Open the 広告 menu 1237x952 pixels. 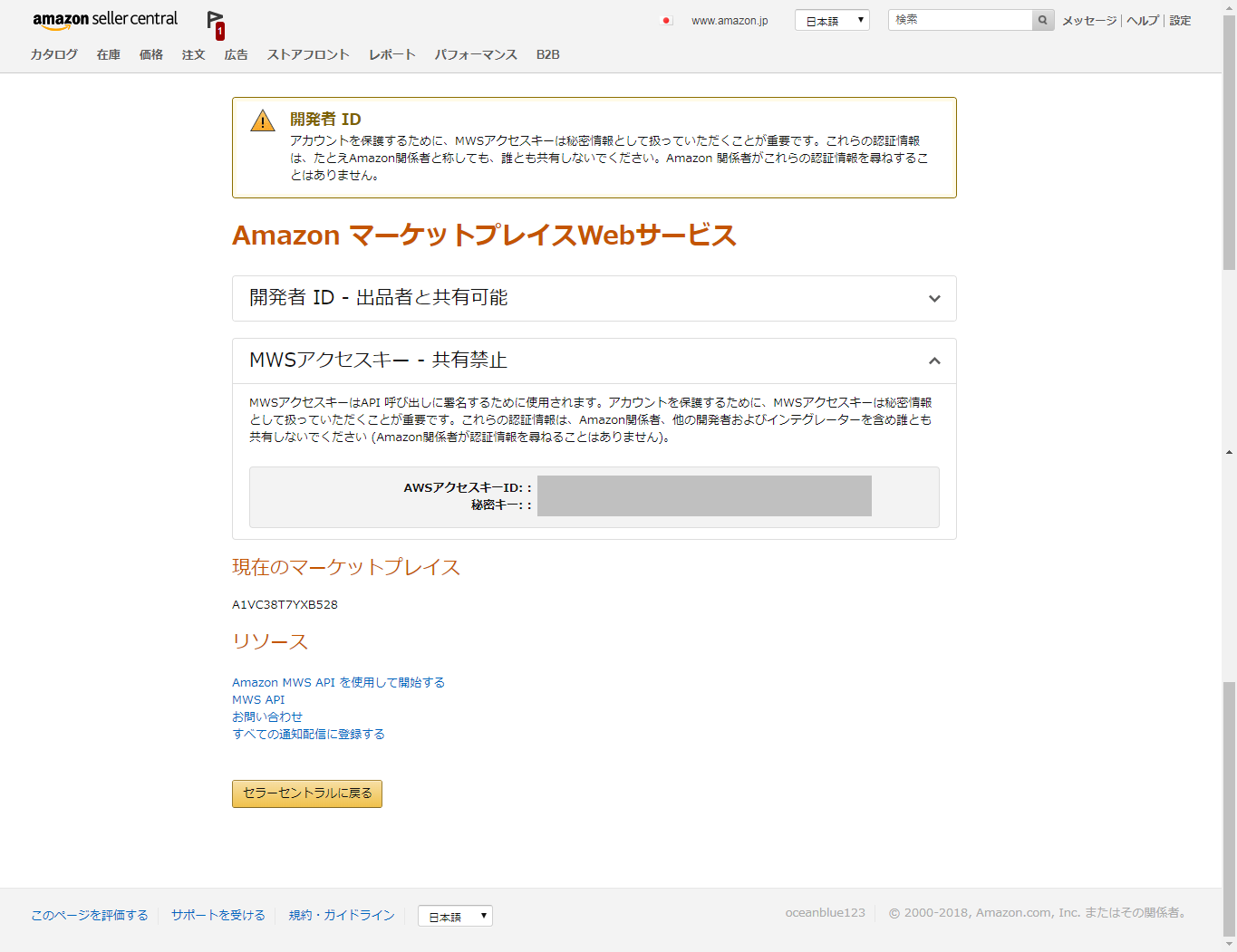pyautogui.click(x=237, y=54)
